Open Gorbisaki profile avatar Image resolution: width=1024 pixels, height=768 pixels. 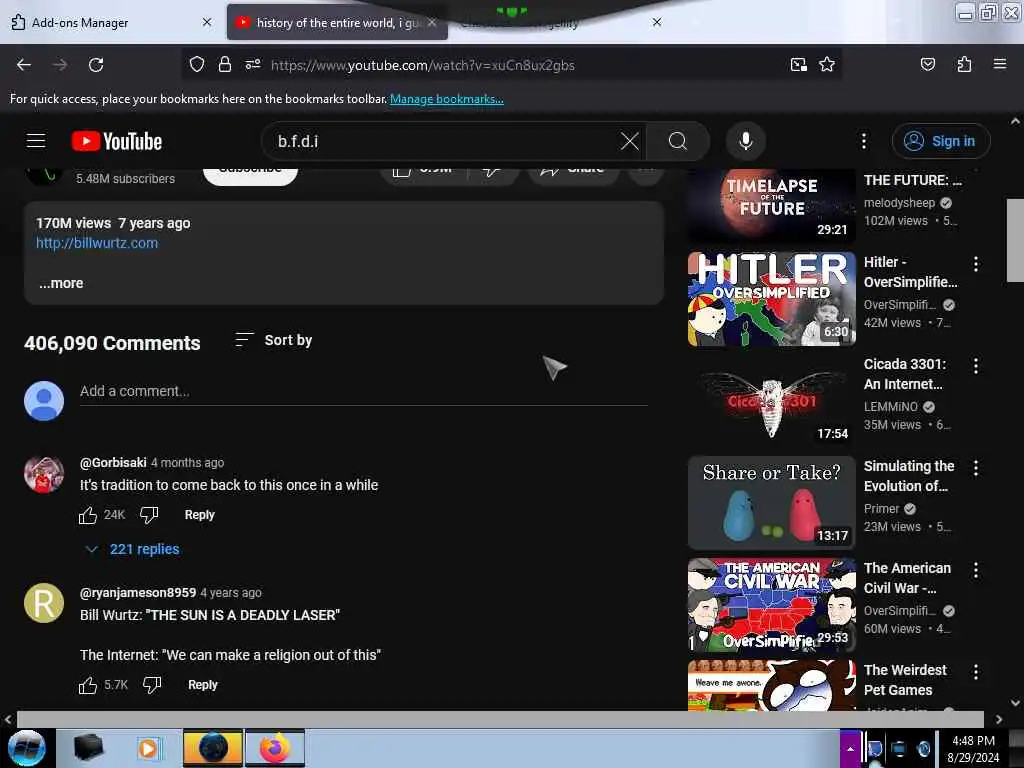coord(44,474)
